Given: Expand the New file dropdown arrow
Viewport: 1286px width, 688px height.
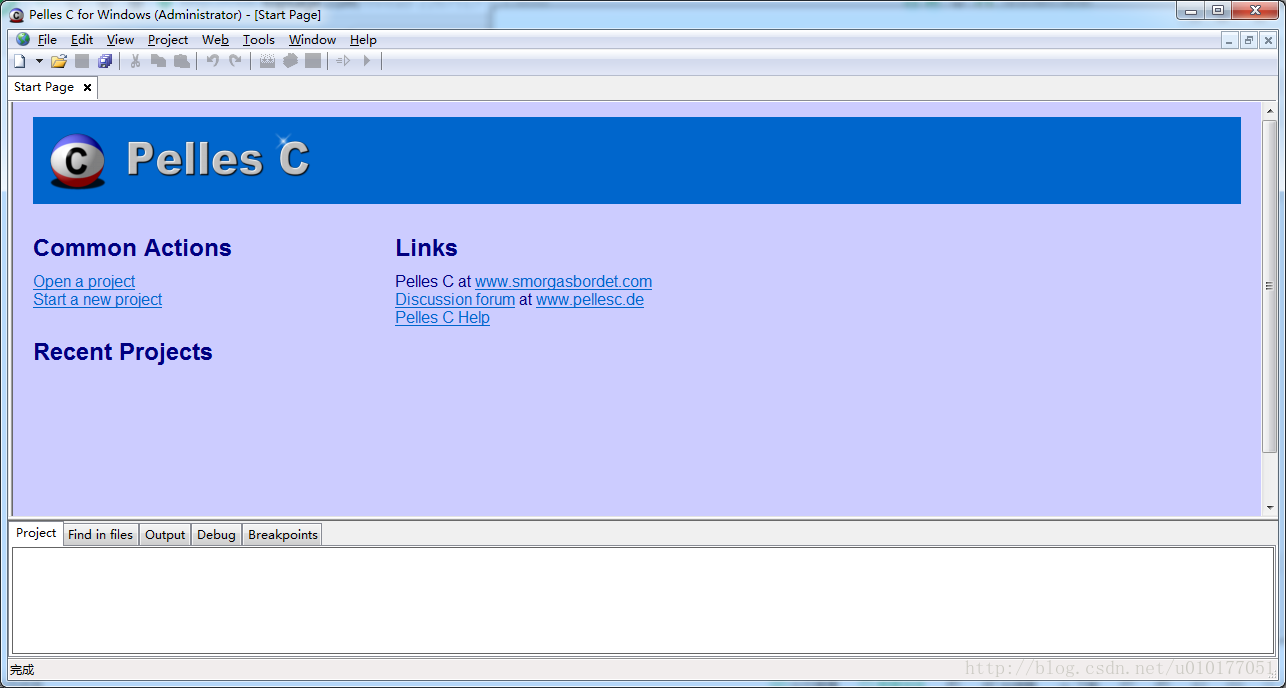Looking at the screenshot, I should tap(39, 62).
